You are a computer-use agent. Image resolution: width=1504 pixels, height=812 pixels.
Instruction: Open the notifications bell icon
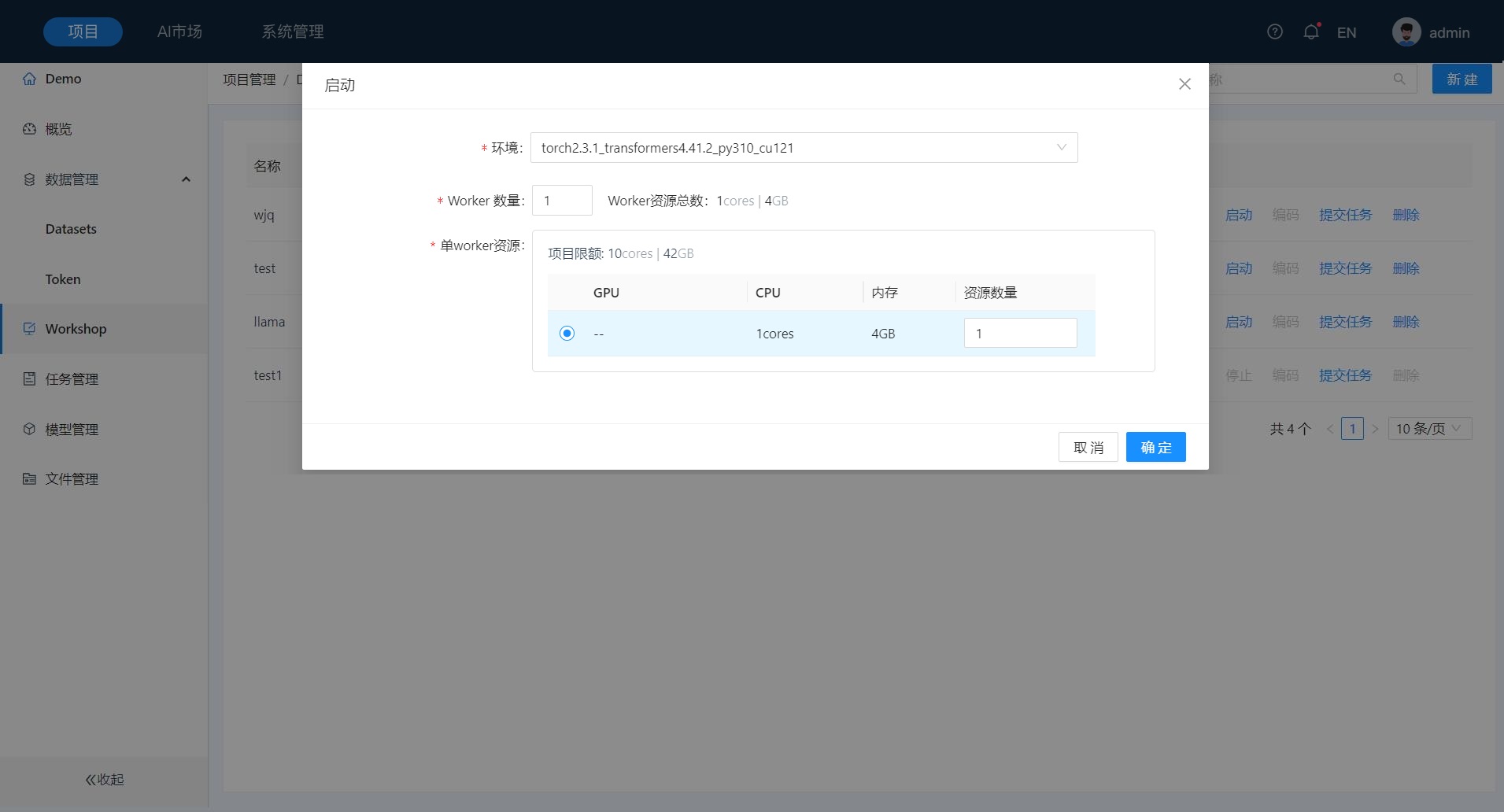1311,32
